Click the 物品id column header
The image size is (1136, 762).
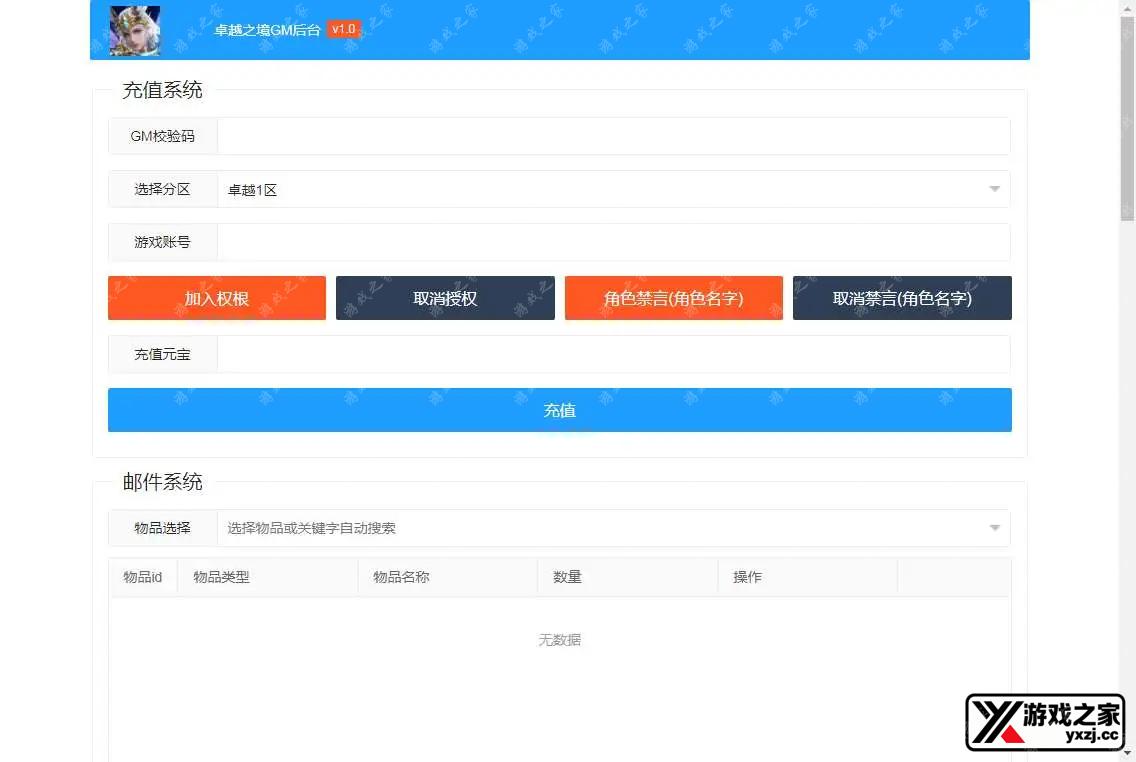[x=143, y=577]
